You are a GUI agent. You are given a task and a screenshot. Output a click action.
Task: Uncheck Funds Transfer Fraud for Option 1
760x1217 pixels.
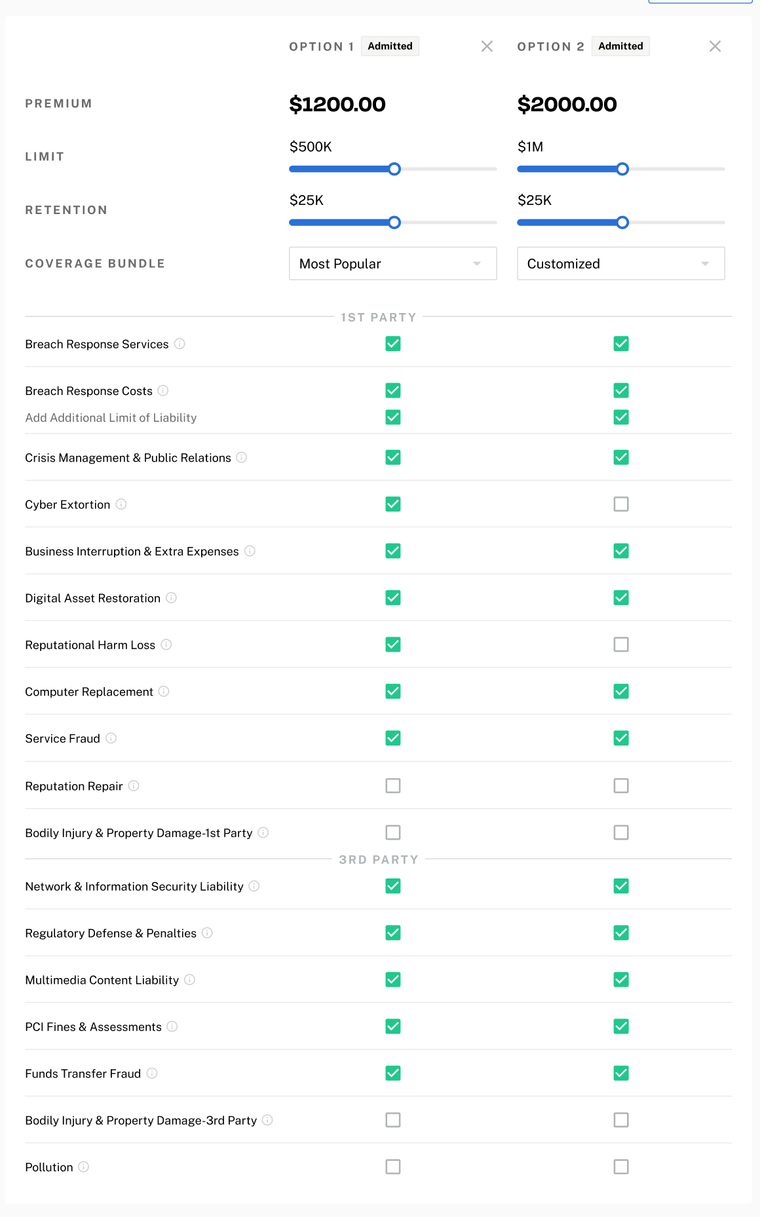(x=393, y=1074)
